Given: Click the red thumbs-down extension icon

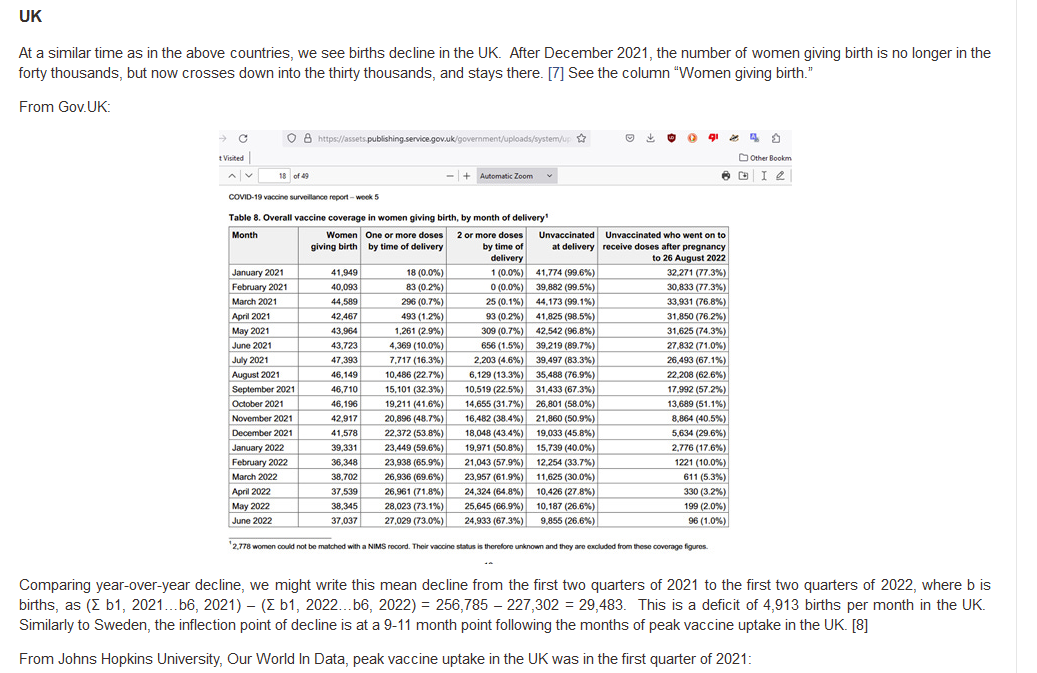Looking at the screenshot, I should (713, 138).
